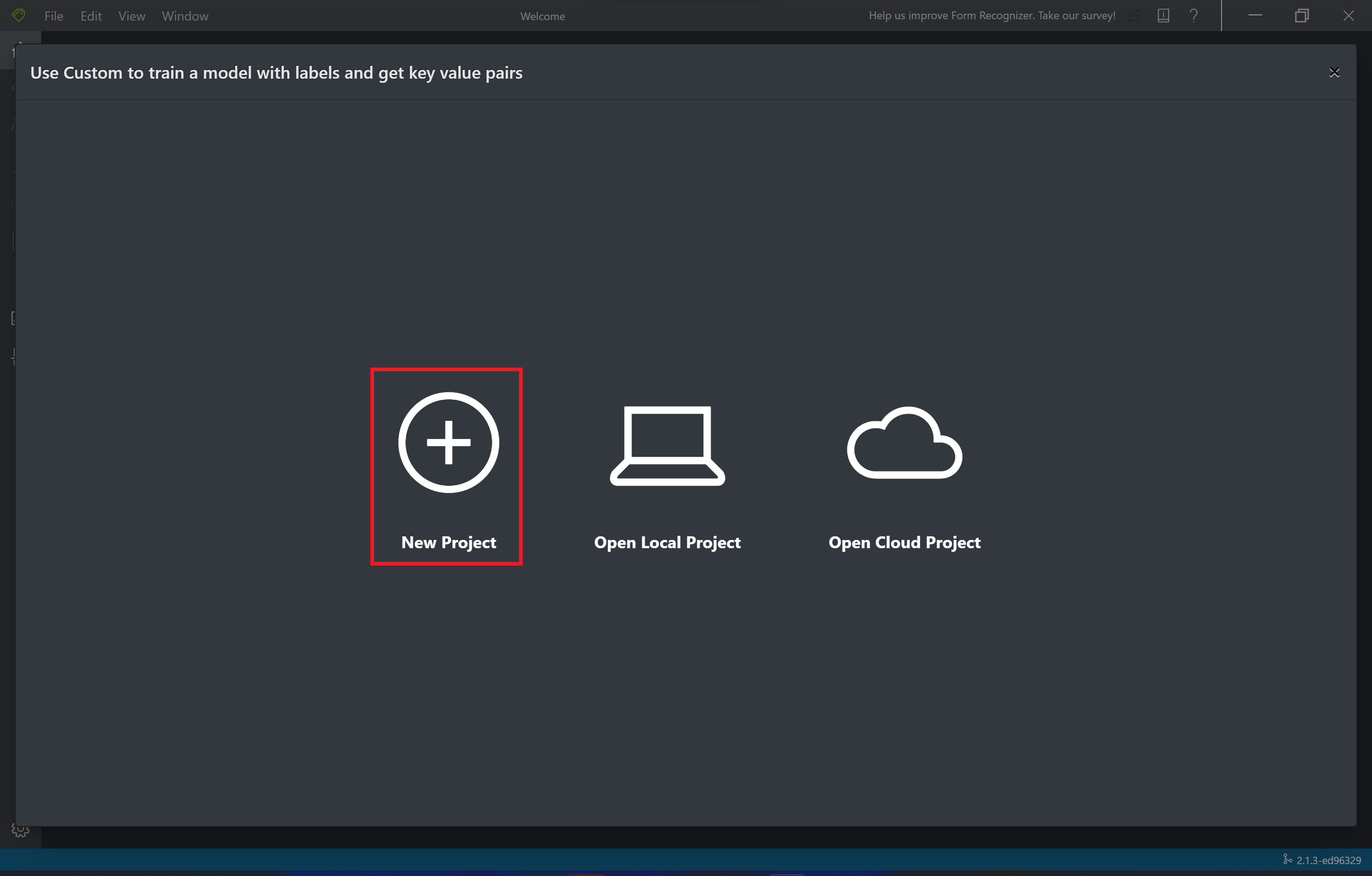Click the question mark help icon

[1194, 16]
